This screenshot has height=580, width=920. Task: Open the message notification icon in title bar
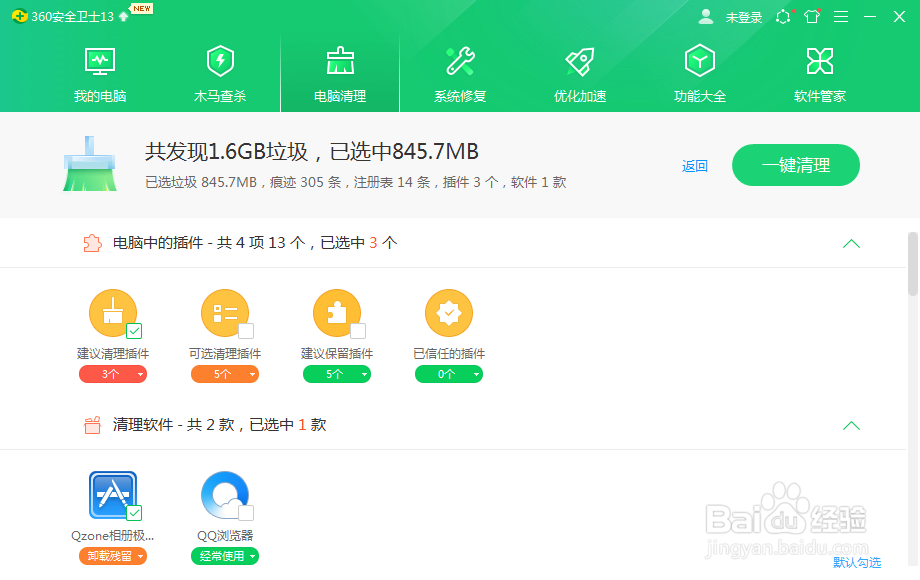pyautogui.click(x=783, y=16)
